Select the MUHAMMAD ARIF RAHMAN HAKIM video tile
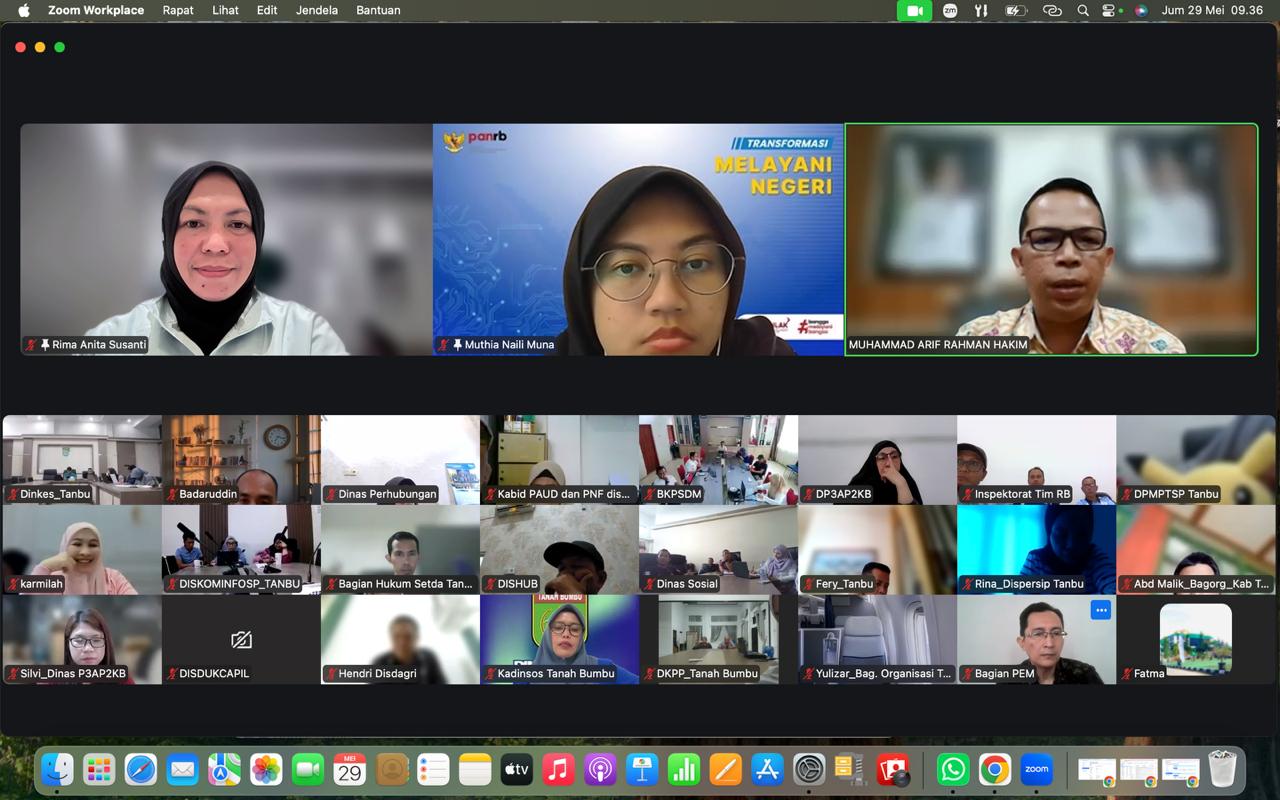Image resolution: width=1280 pixels, height=800 pixels. tap(1051, 239)
